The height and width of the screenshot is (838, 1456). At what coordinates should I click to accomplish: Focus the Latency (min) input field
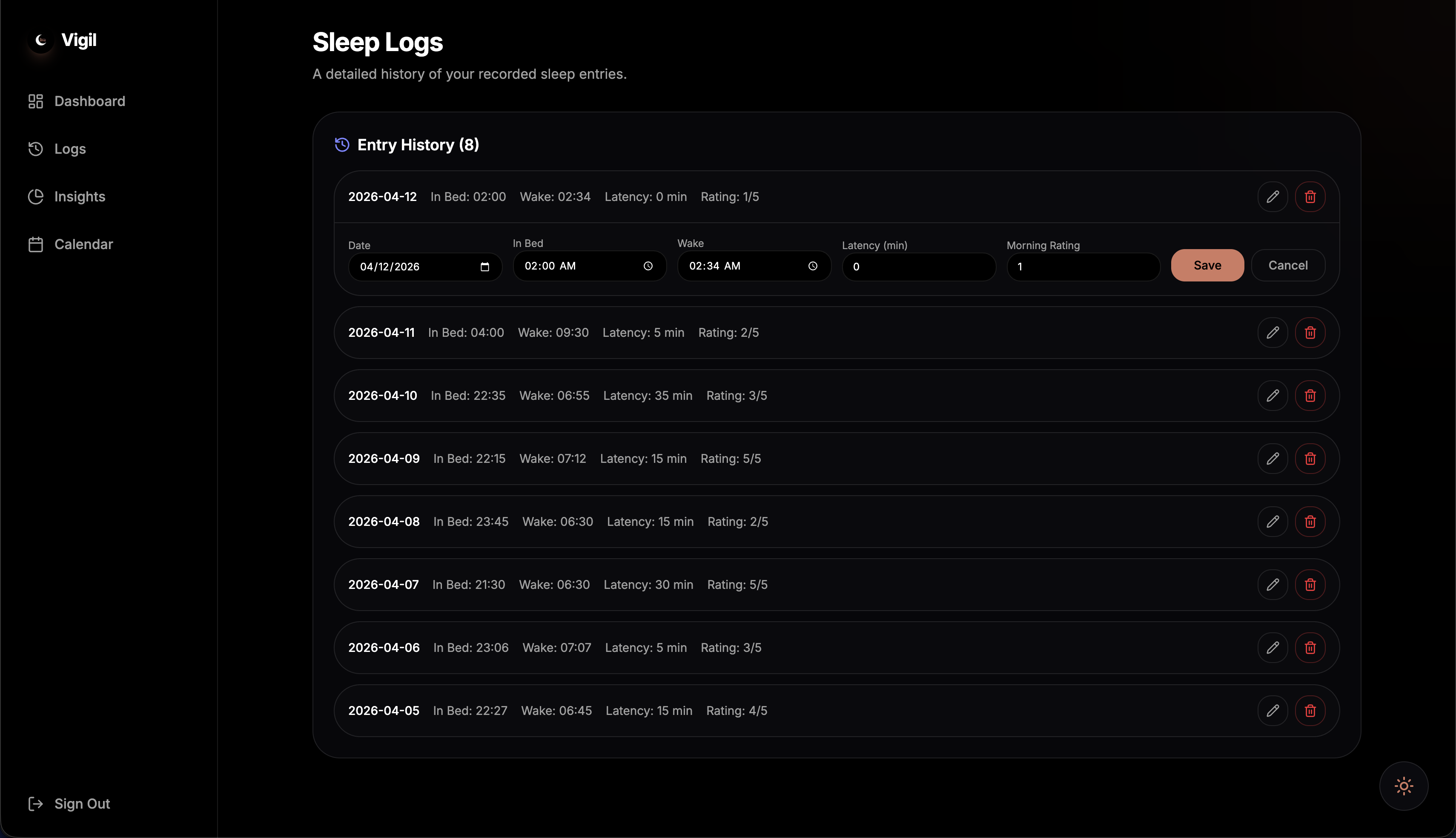918,267
